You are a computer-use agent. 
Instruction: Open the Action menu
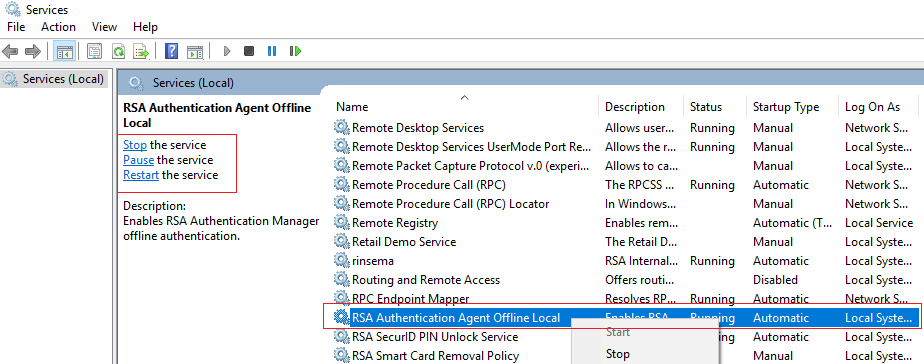(58, 27)
